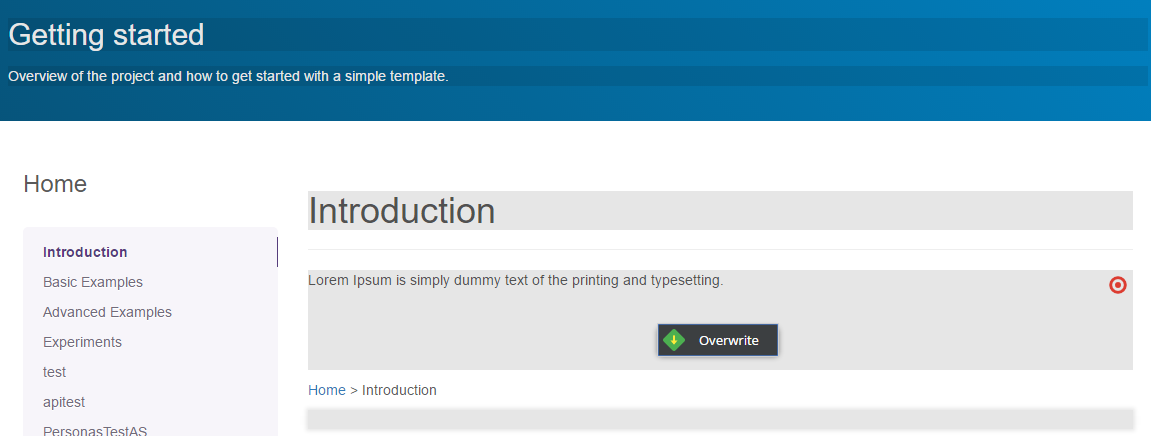Click Introduction in the breadcrumb trail
This screenshot has width=1151, height=436.
coord(399,390)
